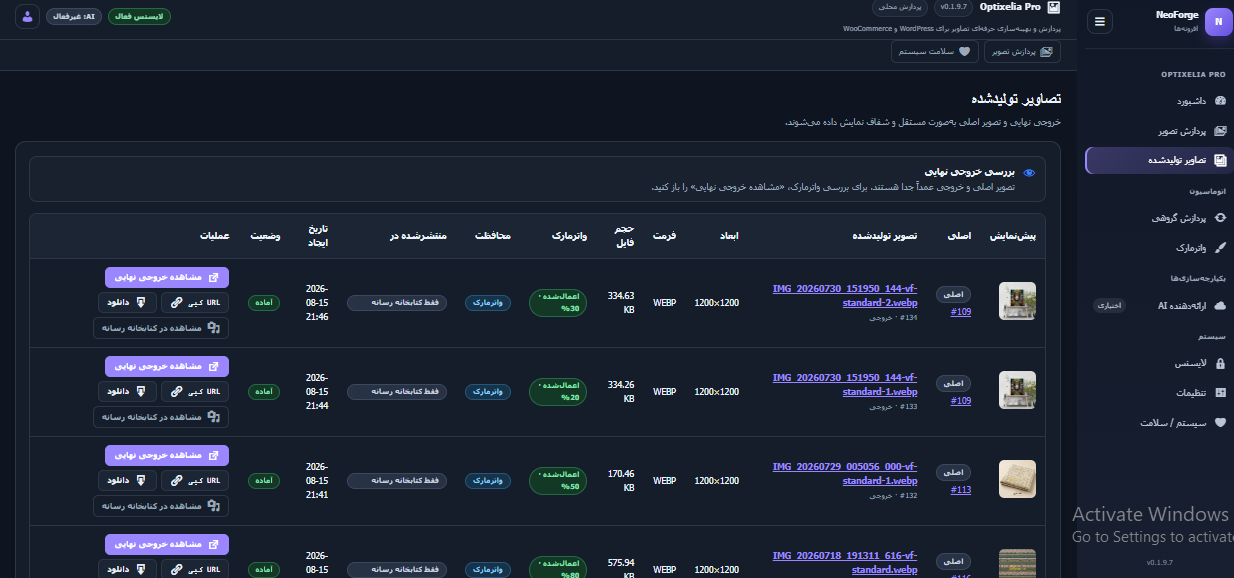This screenshot has width=1234, height=578.
Task: Click the اعمال‌شده %30 watermark badge
Action: click(558, 303)
